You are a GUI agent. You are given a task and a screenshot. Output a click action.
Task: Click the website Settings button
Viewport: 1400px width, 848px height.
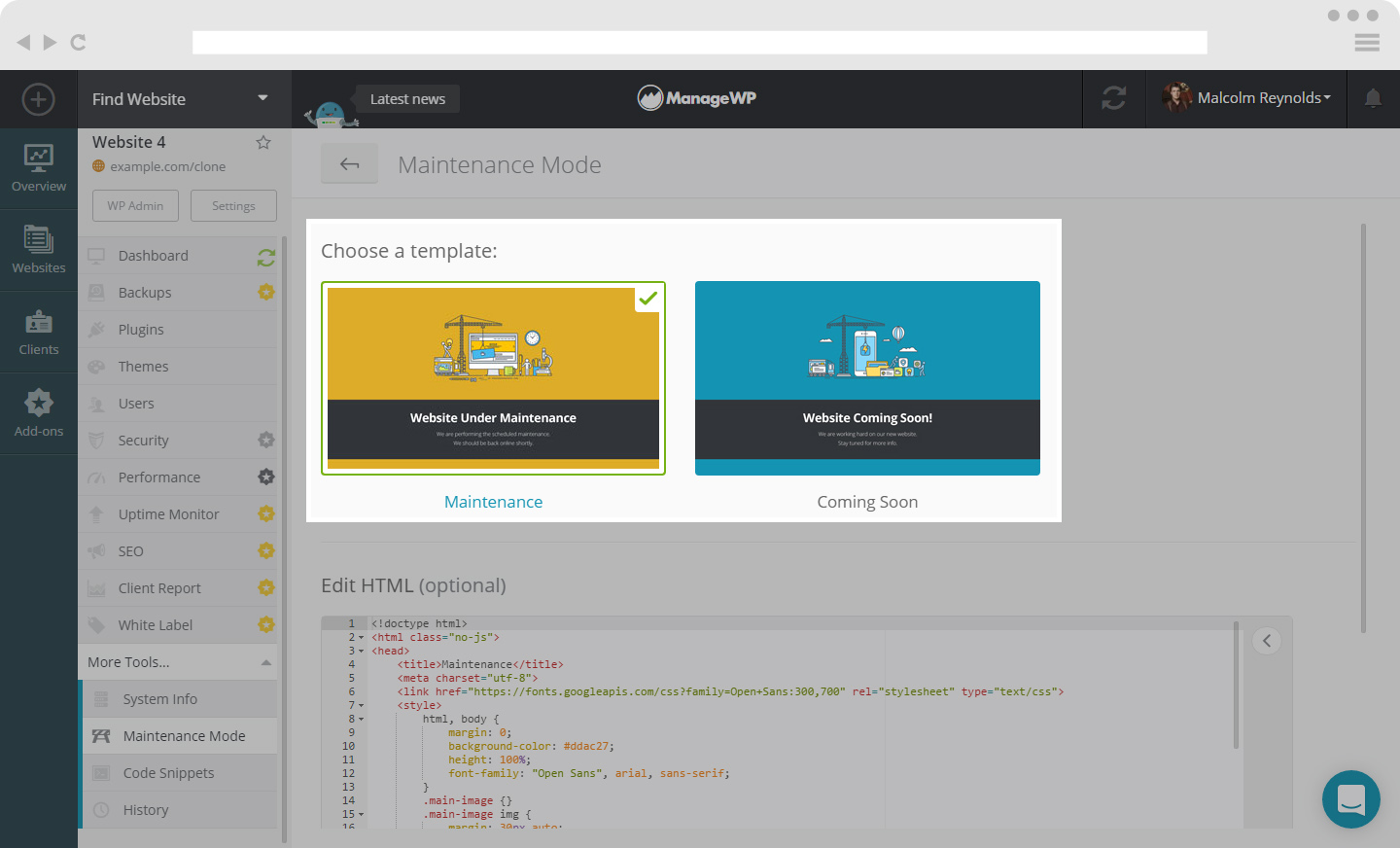[233, 206]
